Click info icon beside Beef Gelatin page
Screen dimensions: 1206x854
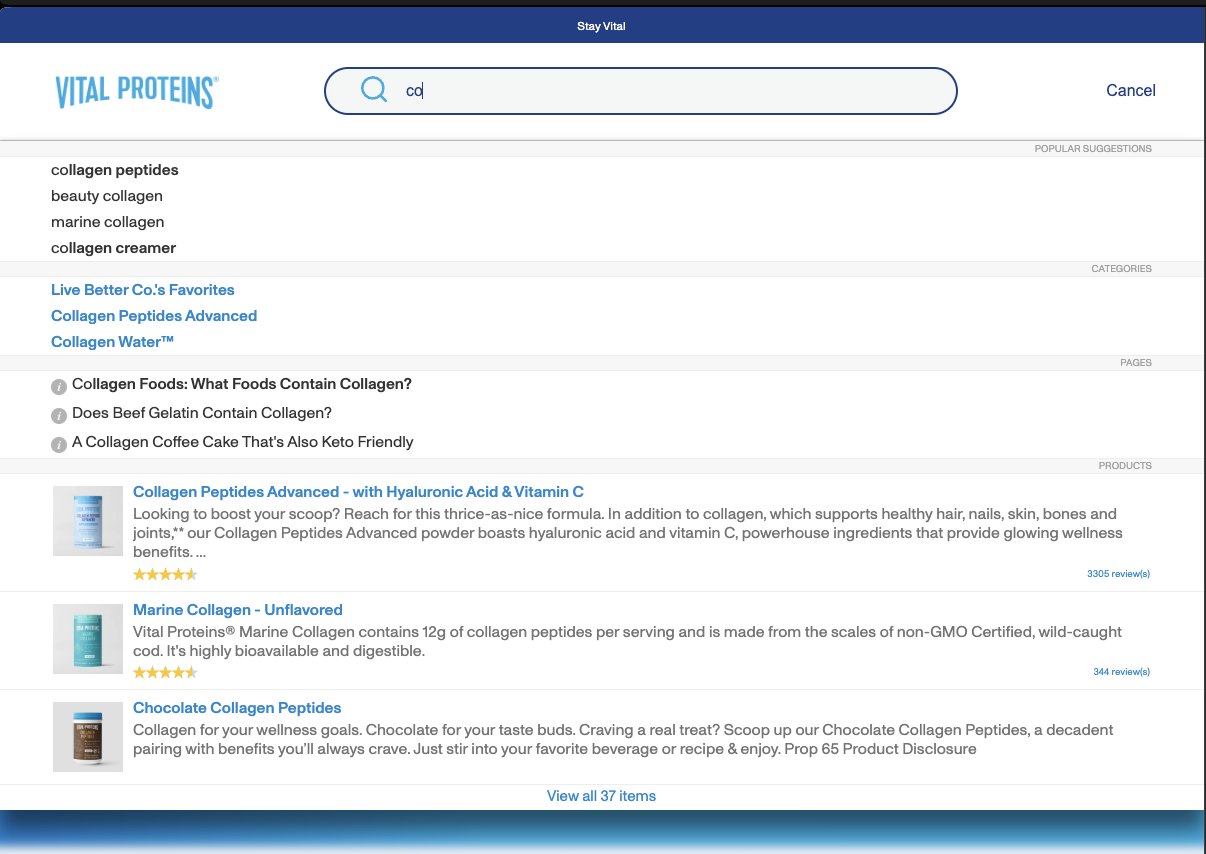(x=59, y=415)
